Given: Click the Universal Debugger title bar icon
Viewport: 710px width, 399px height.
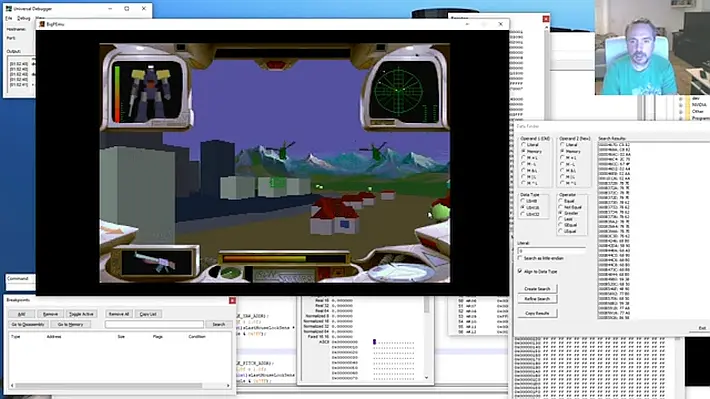Looking at the screenshot, I should pos(9,9).
